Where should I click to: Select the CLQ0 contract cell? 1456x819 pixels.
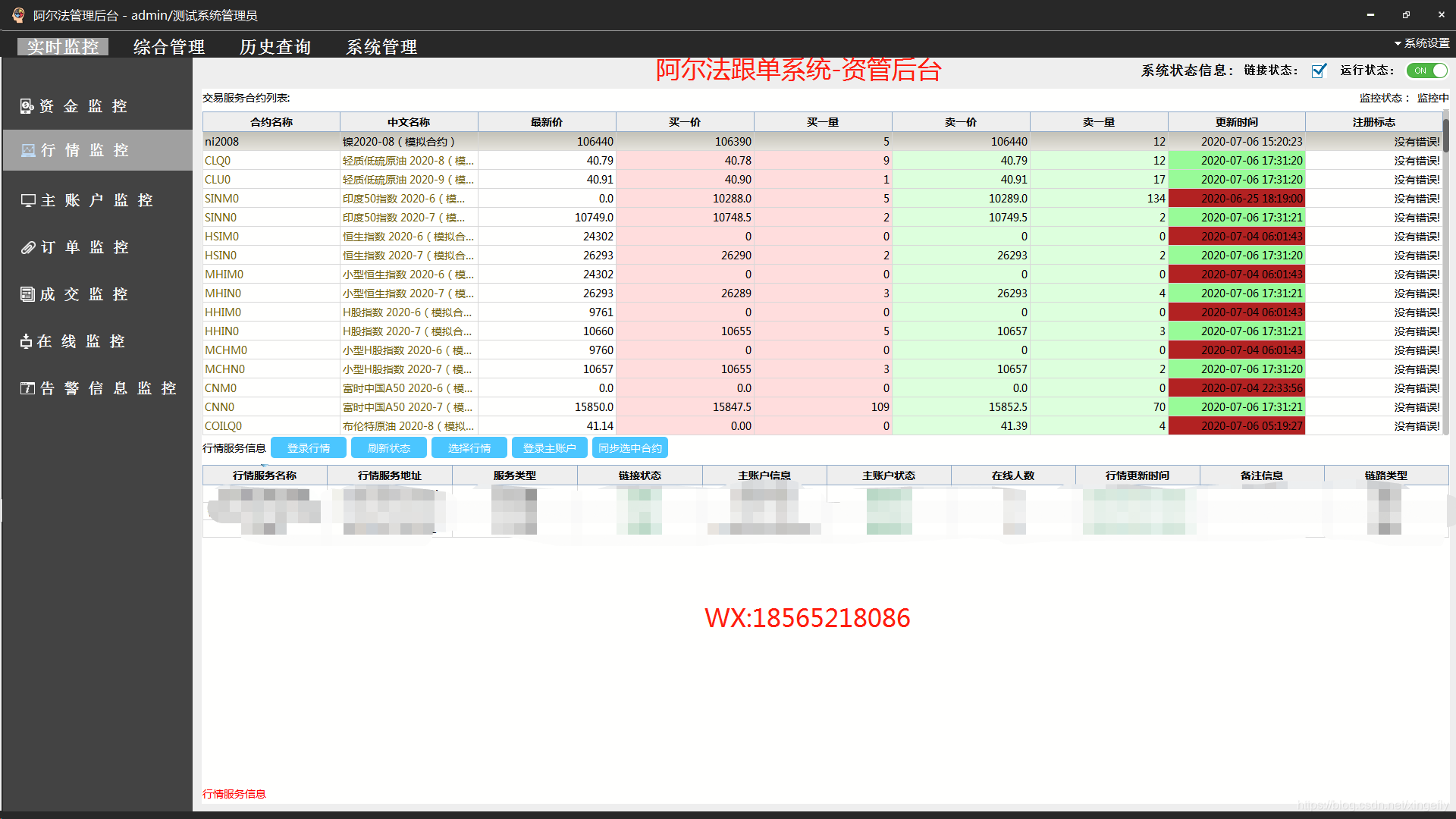click(271, 161)
